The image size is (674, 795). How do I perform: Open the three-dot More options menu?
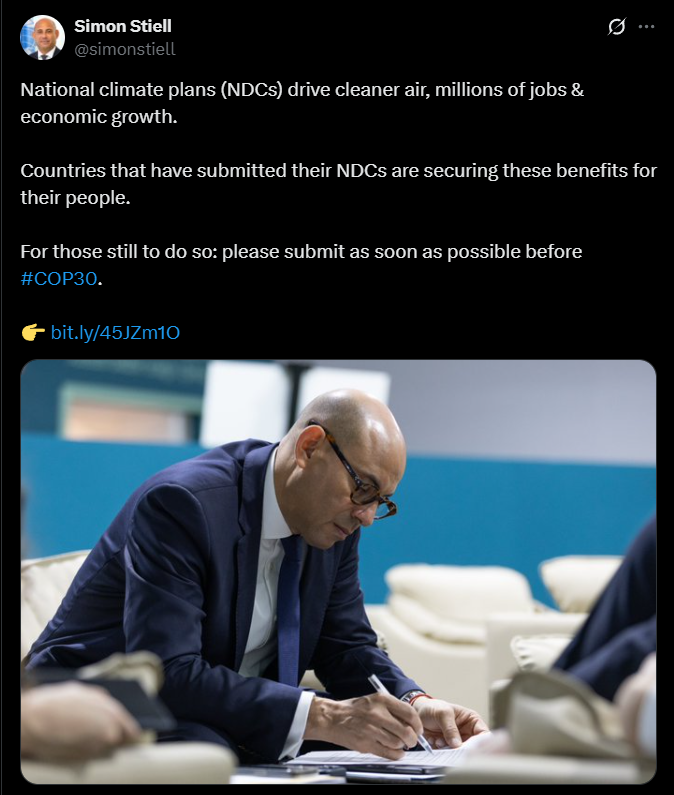click(x=646, y=26)
